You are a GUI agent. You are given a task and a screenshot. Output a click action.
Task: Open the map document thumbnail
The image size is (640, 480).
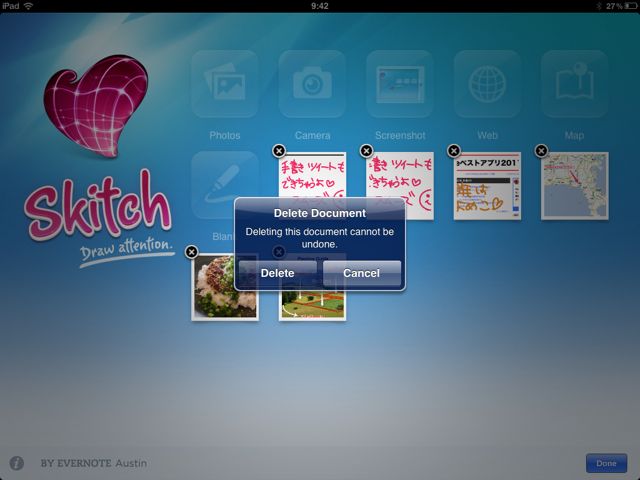(575, 186)
